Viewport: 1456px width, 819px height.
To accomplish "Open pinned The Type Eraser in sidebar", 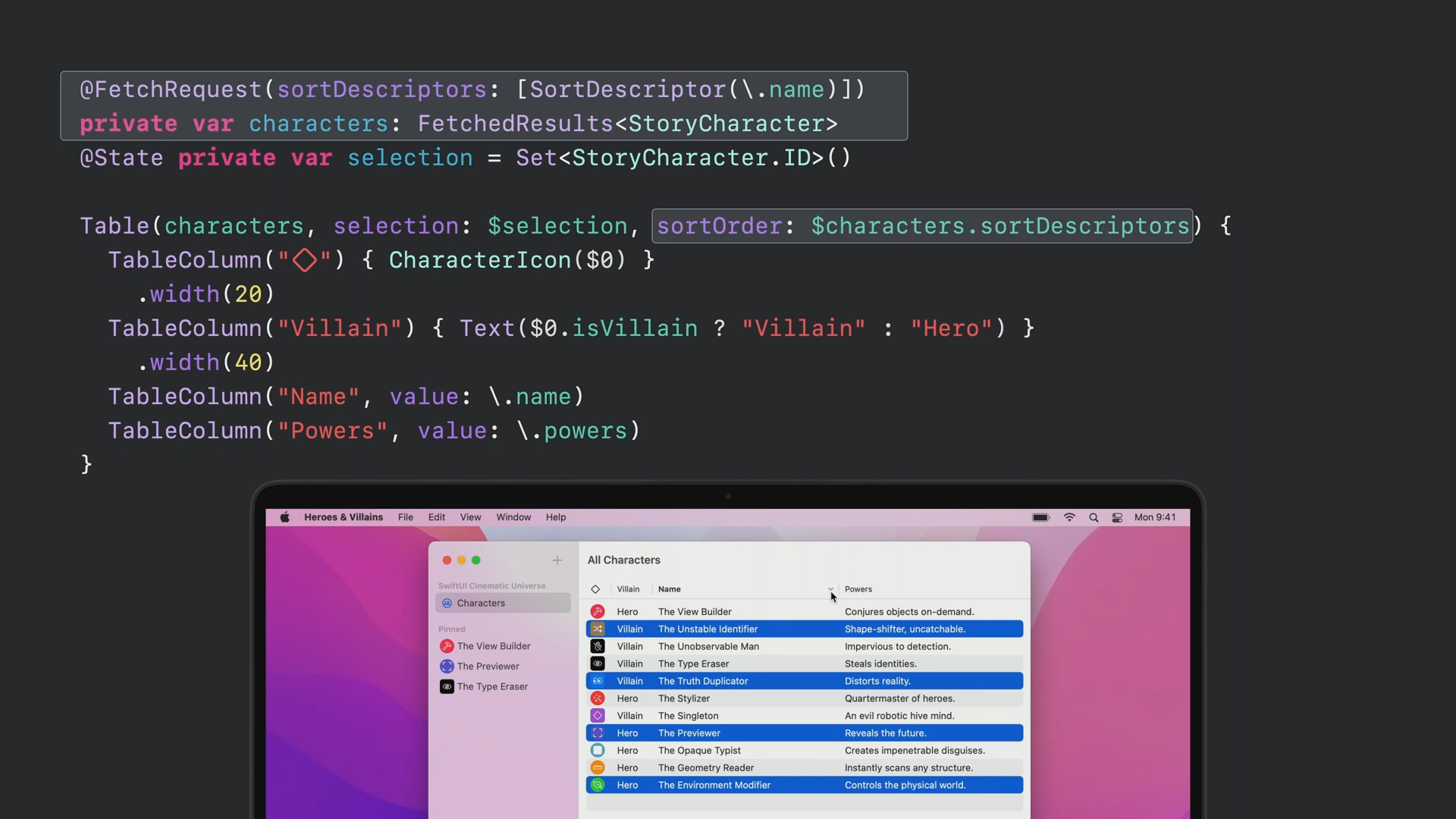I will click(x=492, y=687).
